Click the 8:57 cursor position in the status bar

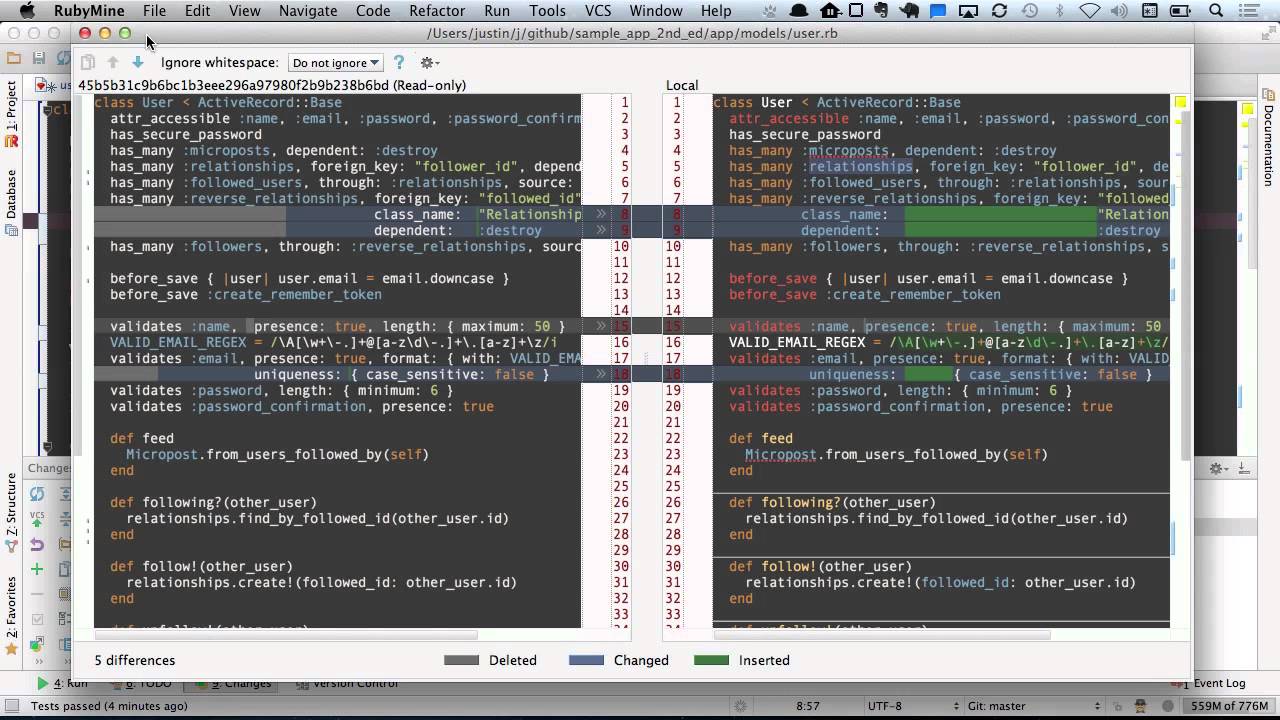[x=808, y=706]
